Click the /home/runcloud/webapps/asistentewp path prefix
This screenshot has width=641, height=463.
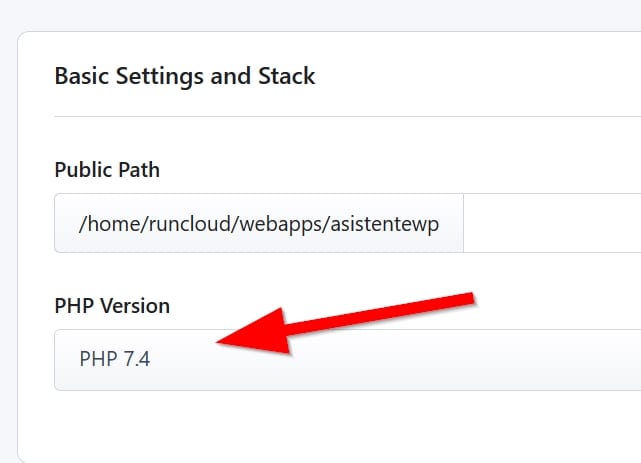pos(258,223)
